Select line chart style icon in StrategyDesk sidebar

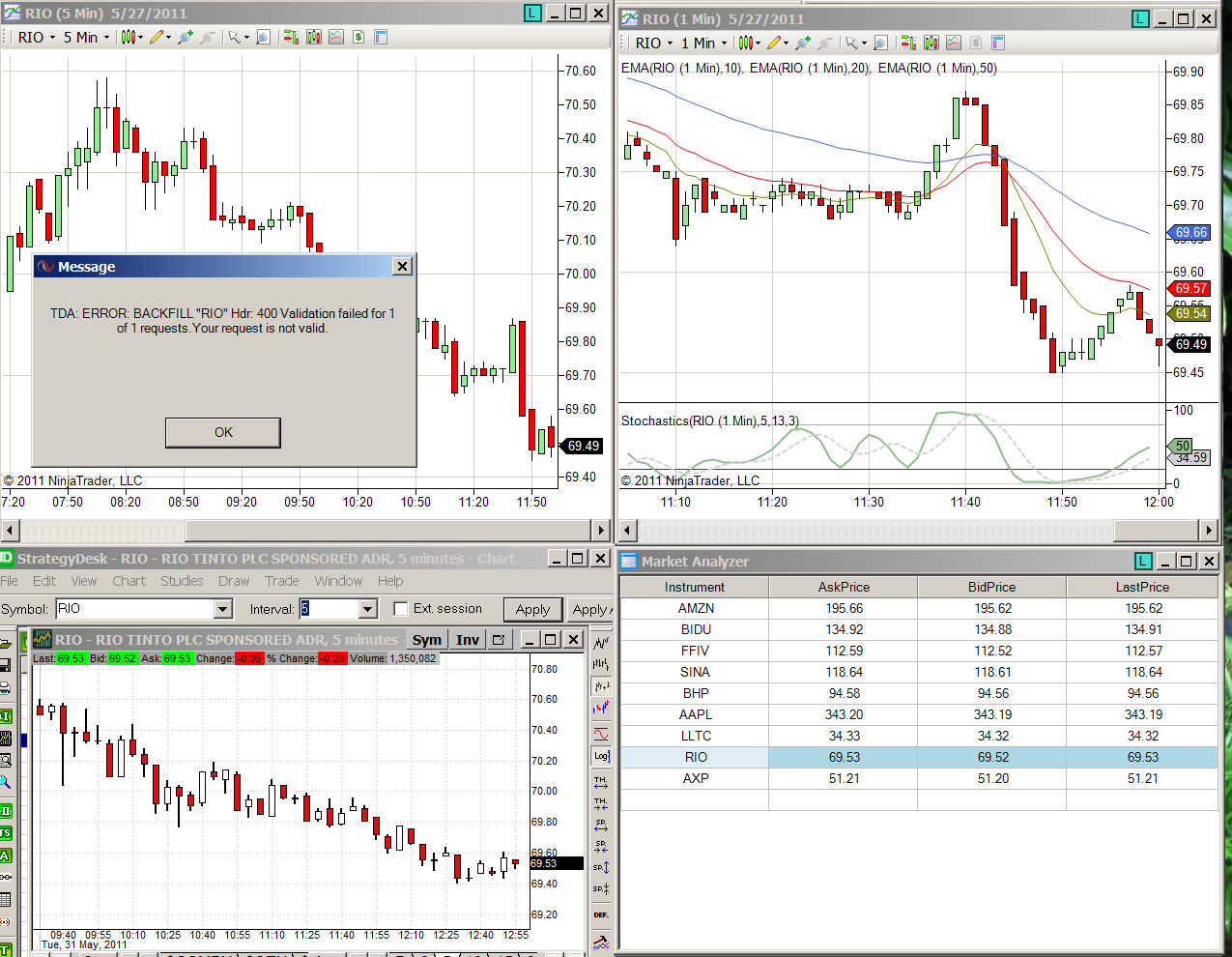601,643
